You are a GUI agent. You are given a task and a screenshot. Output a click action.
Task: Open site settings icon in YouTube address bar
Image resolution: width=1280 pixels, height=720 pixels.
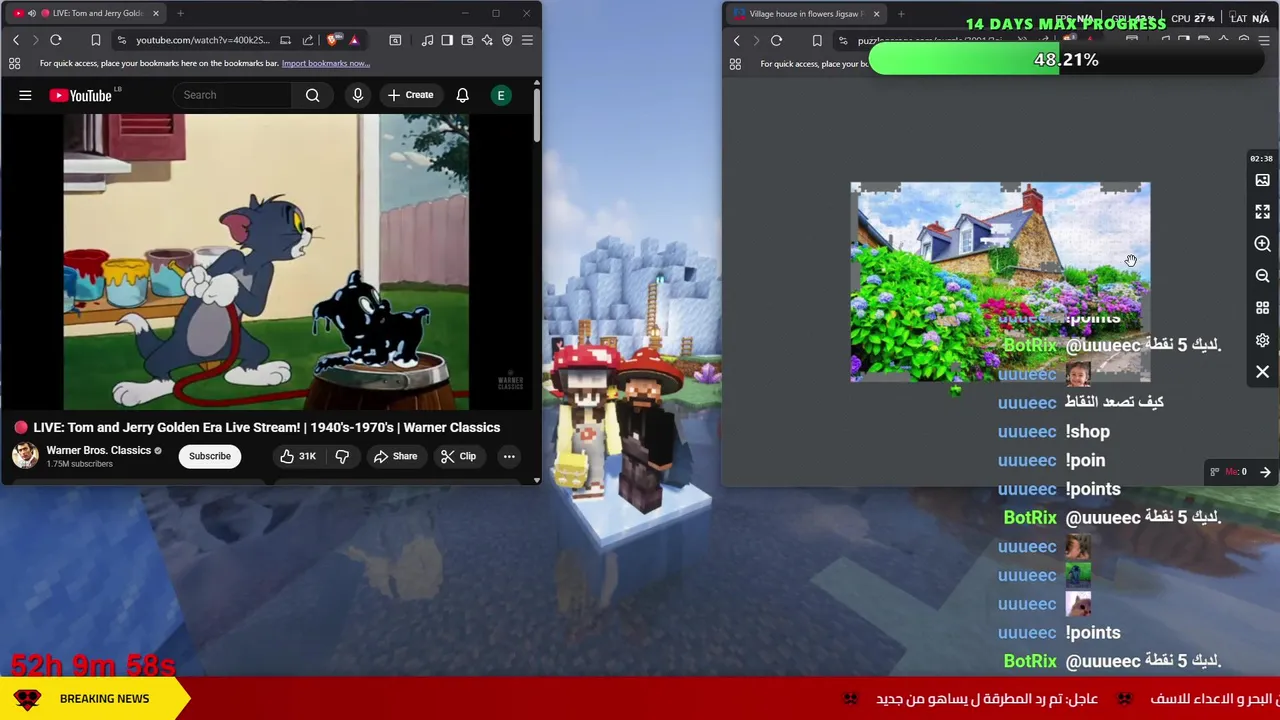point(121,40)
